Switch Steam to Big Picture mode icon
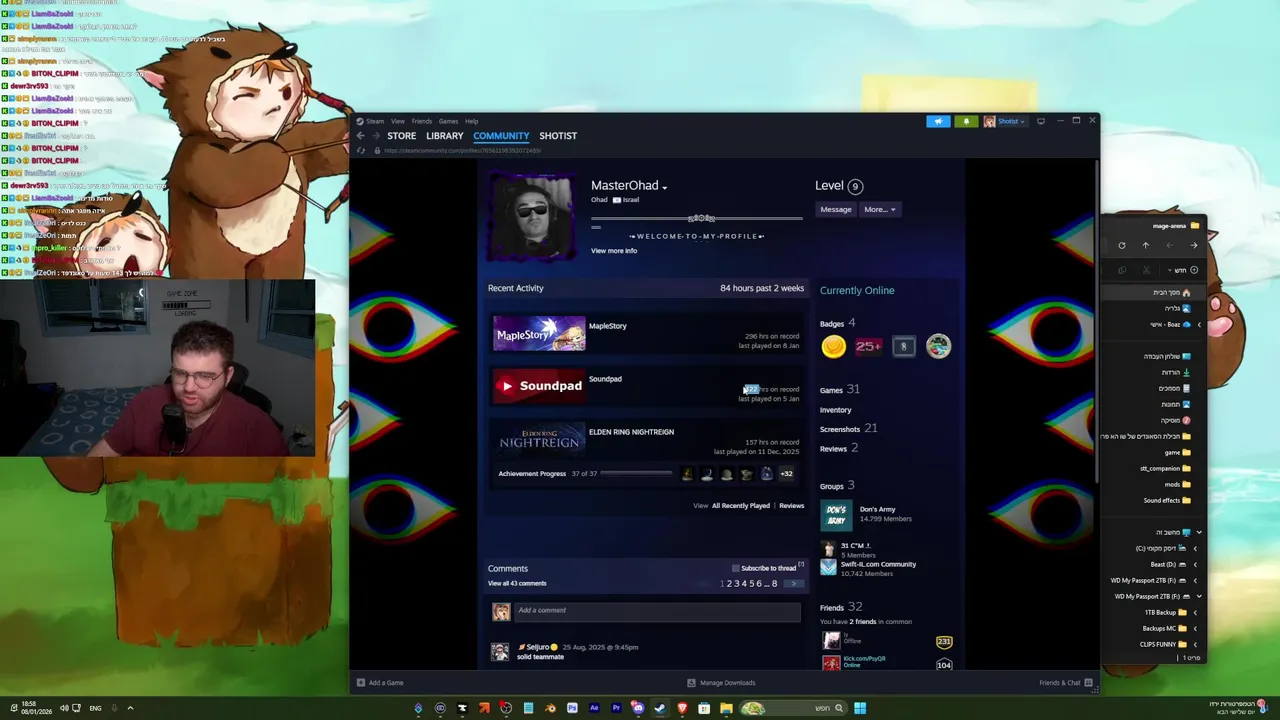The height and width of the screenshot is (720, 1280). coord(1041,121)
